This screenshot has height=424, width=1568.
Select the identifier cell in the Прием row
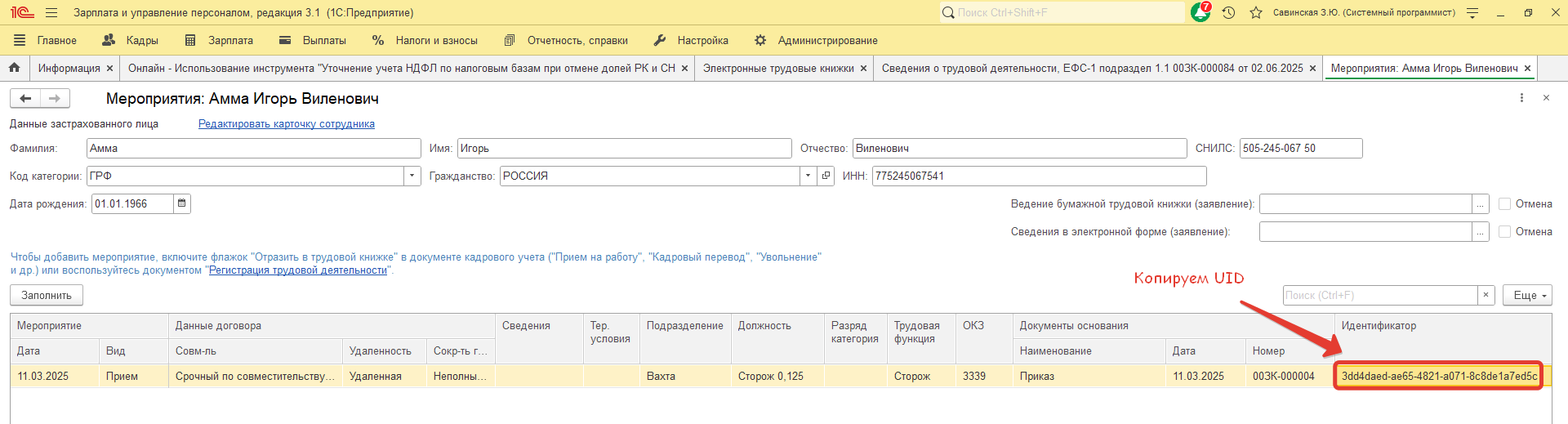click(1438, 376)
